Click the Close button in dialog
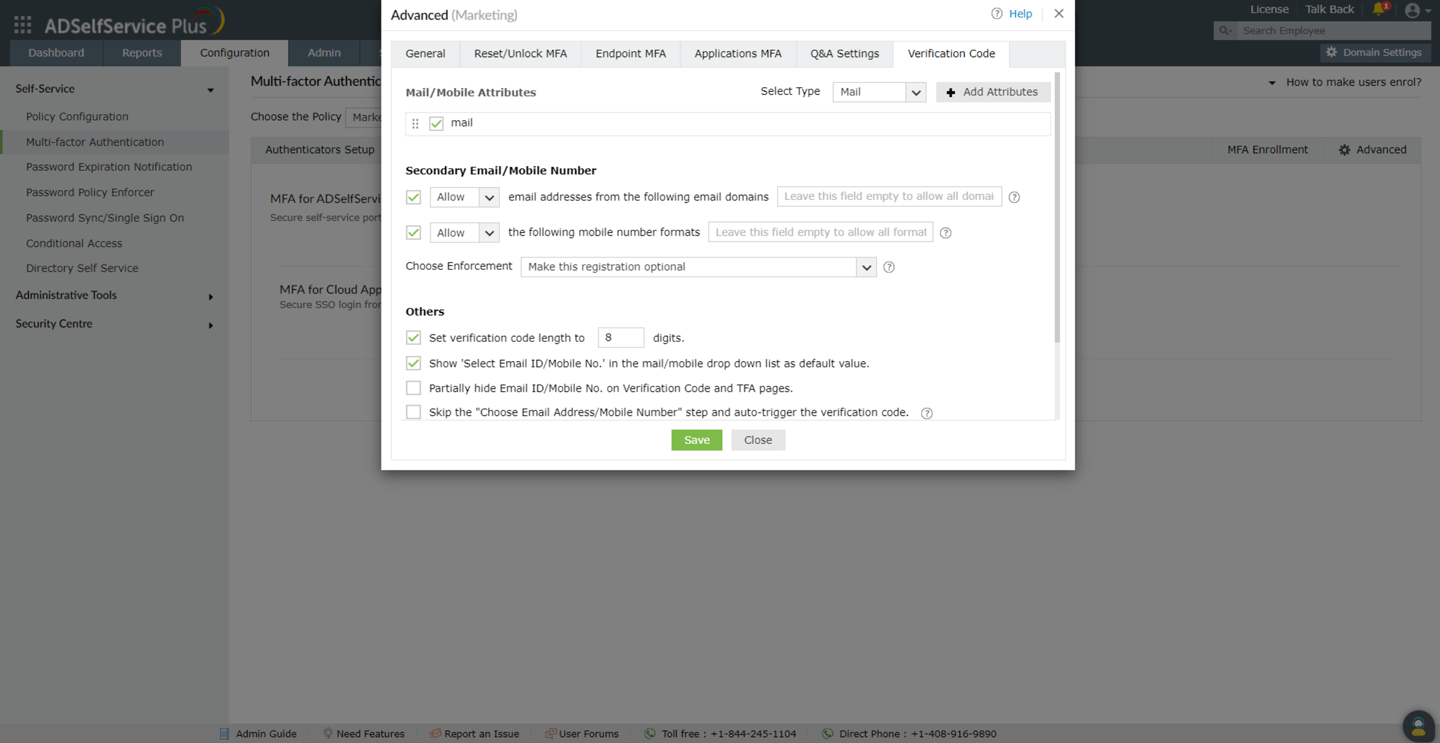Image resolution: width=1440 pixels, height=743 pixels. 758,440
